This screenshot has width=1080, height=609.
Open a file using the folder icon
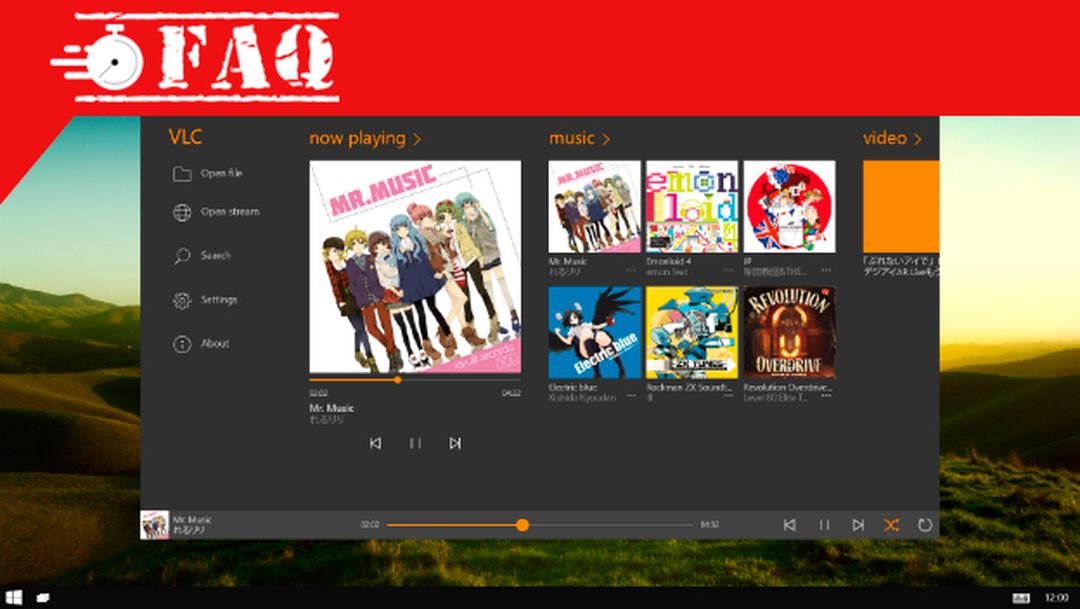184,174
